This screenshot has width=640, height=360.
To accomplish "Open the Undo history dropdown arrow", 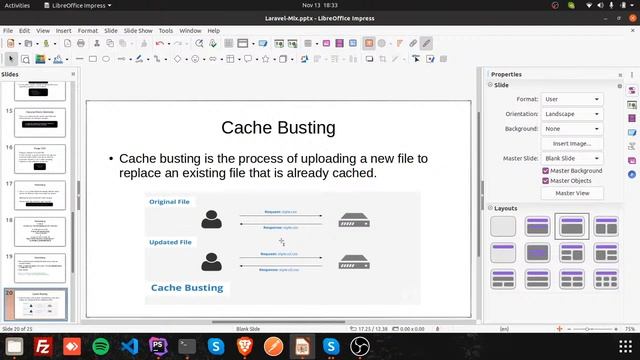I will point(169,44).
